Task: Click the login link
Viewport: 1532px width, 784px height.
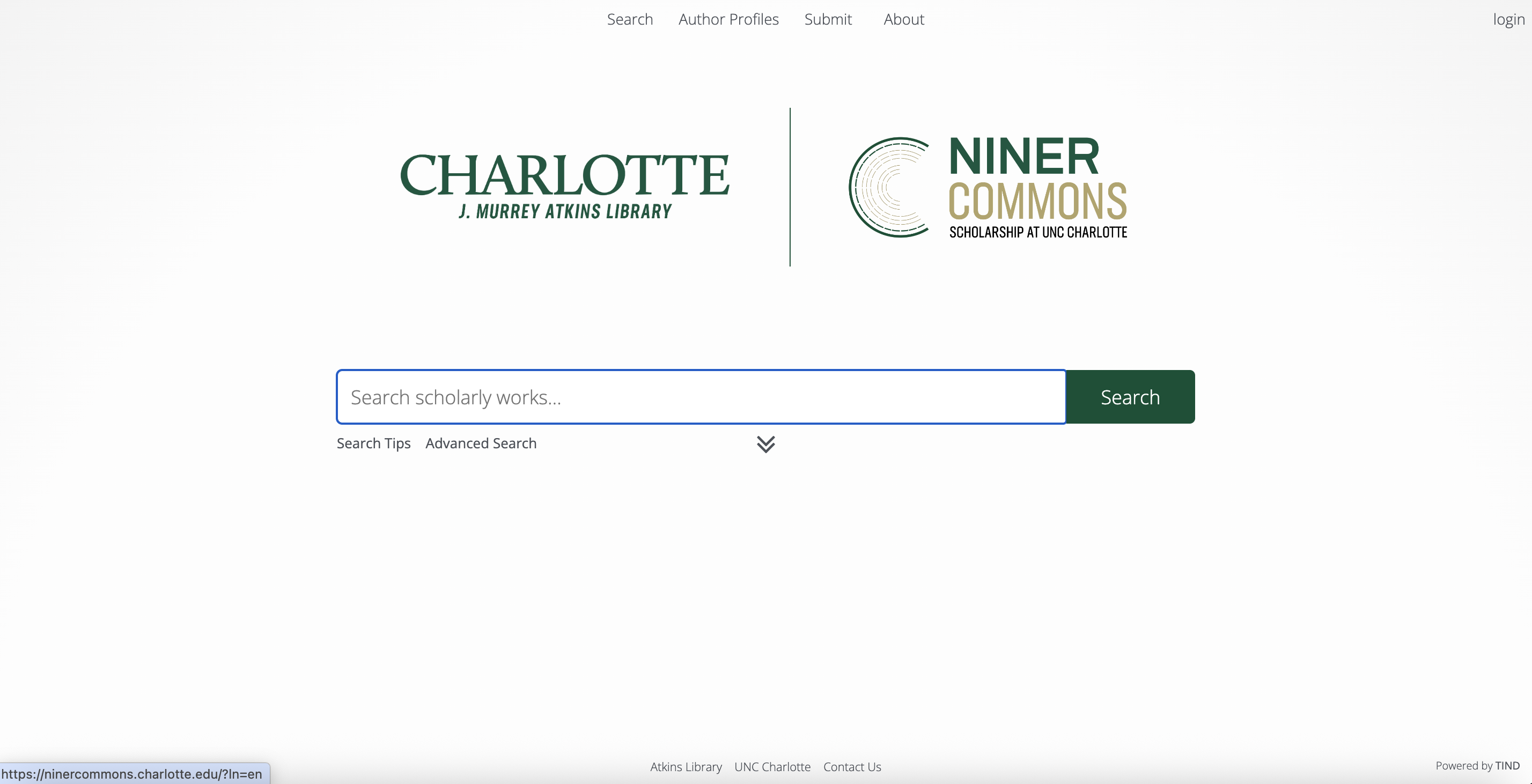Action: (x=1508, y=19)
